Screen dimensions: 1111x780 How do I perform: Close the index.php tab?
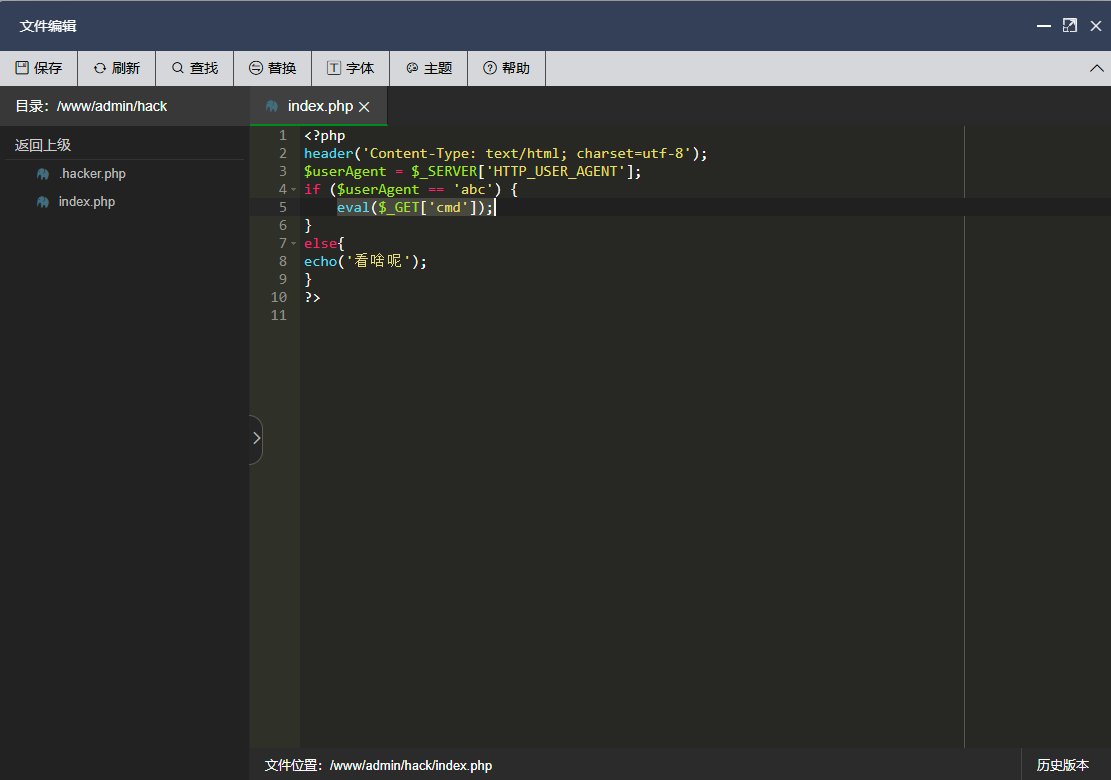tap(364, 106)
